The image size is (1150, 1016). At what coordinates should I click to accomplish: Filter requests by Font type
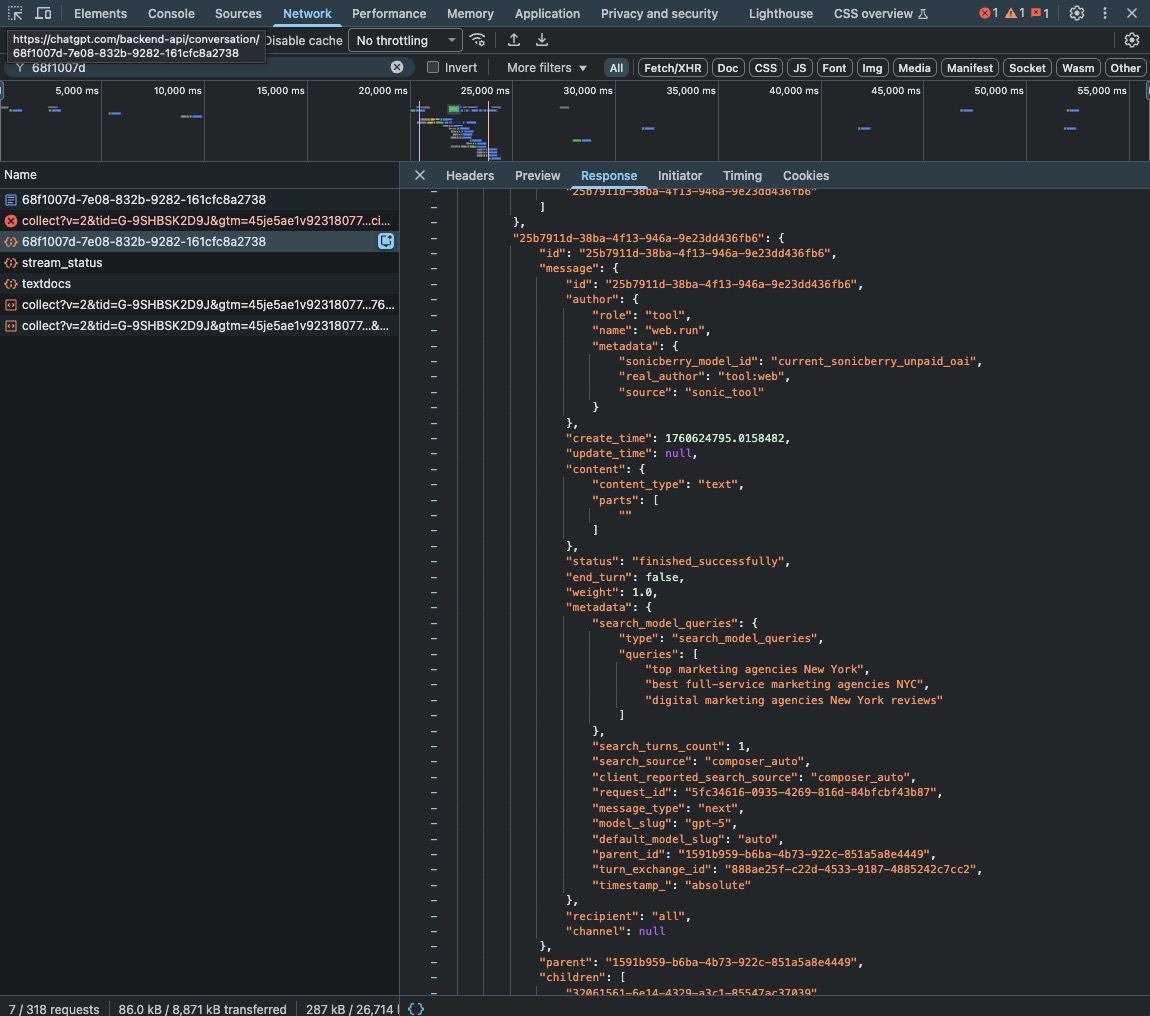(834, 67)
